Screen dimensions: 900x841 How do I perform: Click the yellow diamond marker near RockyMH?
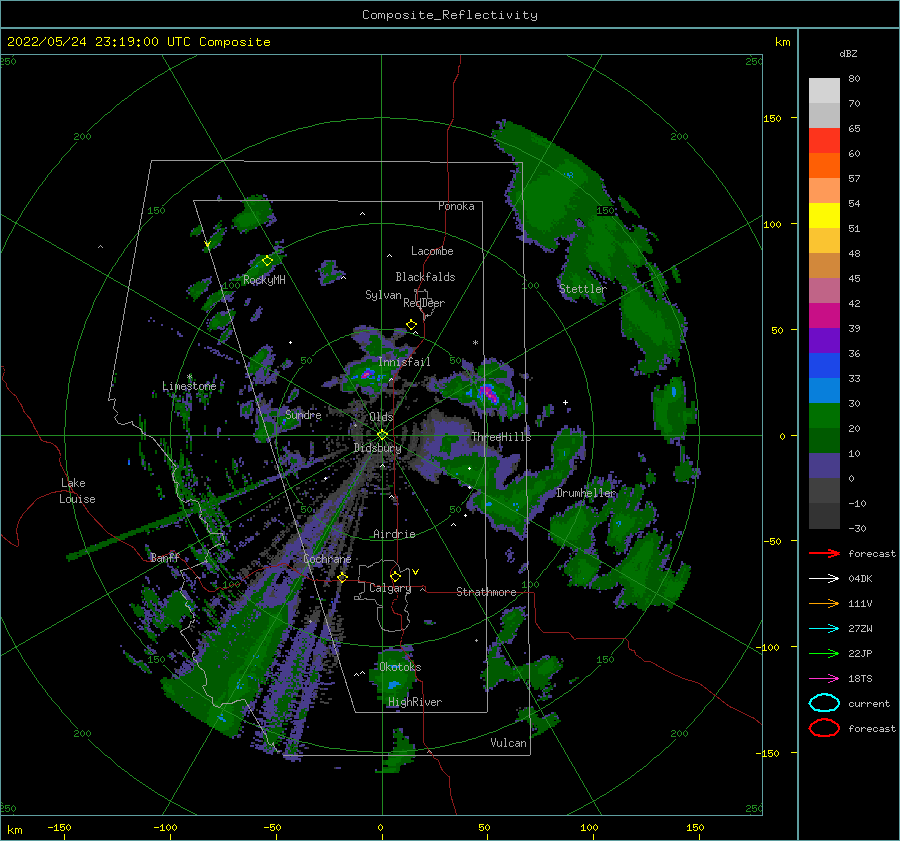click(267, 261)
